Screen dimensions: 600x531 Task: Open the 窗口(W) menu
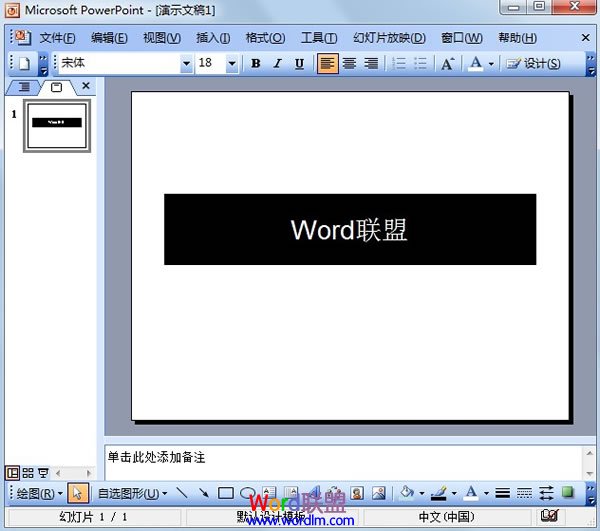[461, 38]
